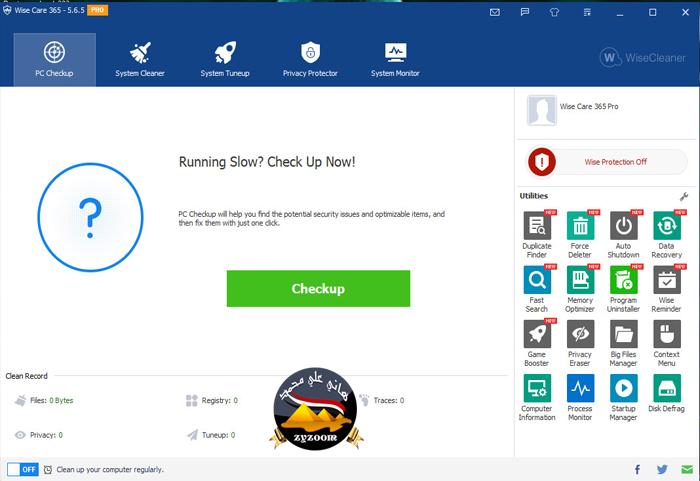Click the 'Running Slow? Check Up Now!' heading

pos(267,162)
